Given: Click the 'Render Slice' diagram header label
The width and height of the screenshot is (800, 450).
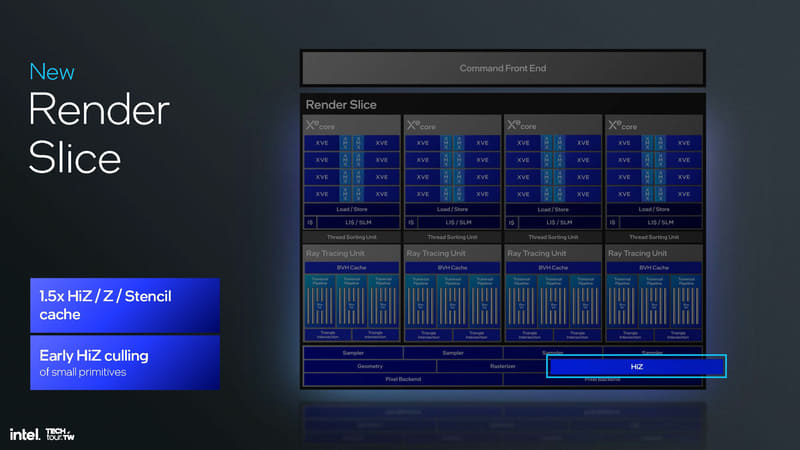Looking at the screenshot, I should coord(341,105).
